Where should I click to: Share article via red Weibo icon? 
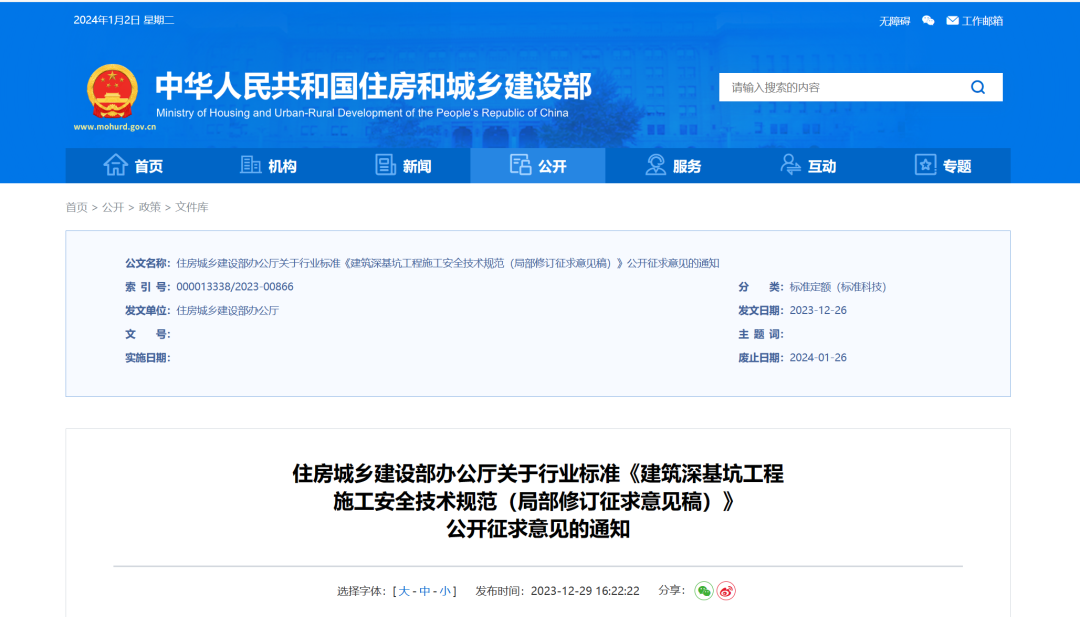(x=726, y=591)
